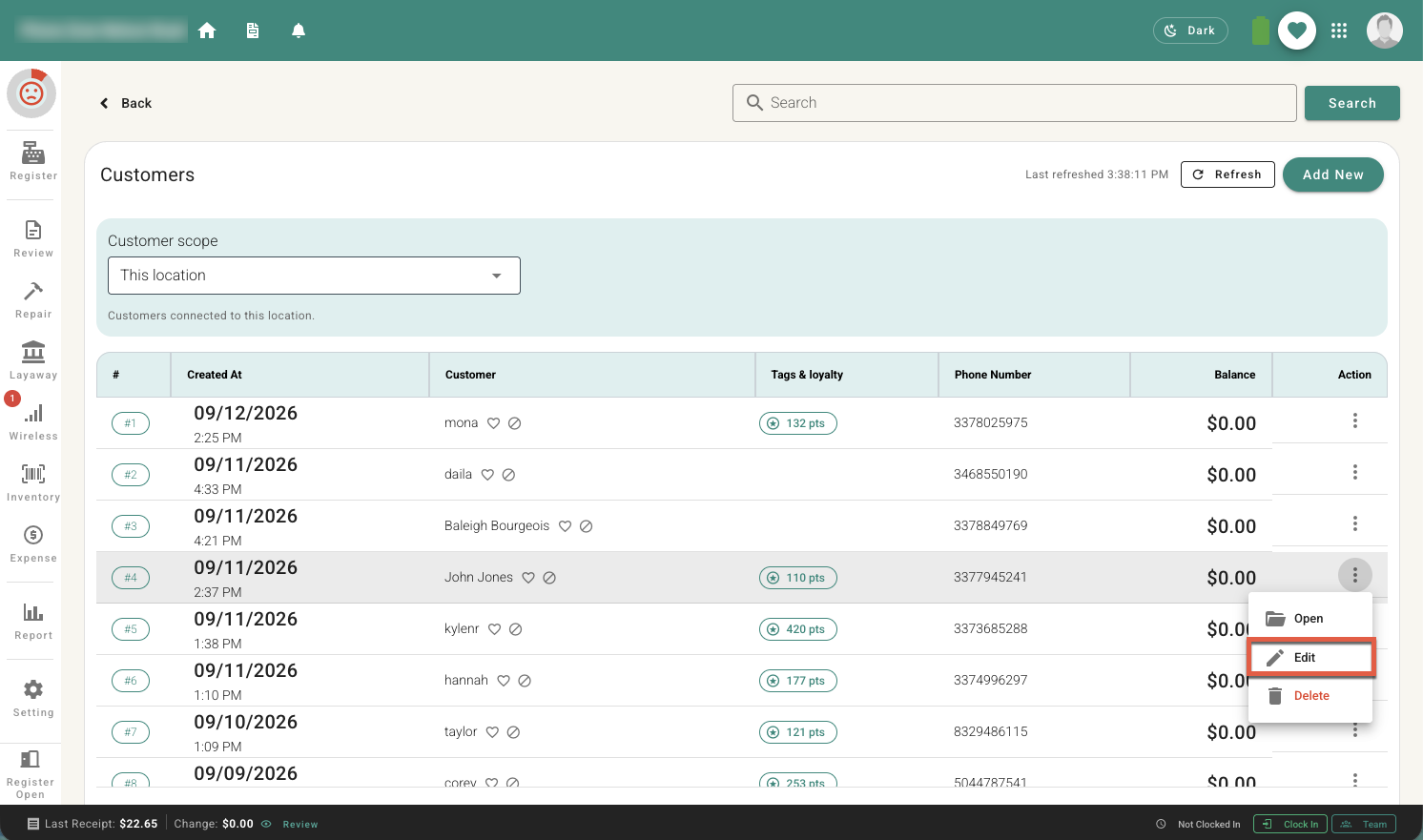Viewport: 1423px width, 840px height.
Task: Close action menu for John Jones
Action: click(1355, 575)
